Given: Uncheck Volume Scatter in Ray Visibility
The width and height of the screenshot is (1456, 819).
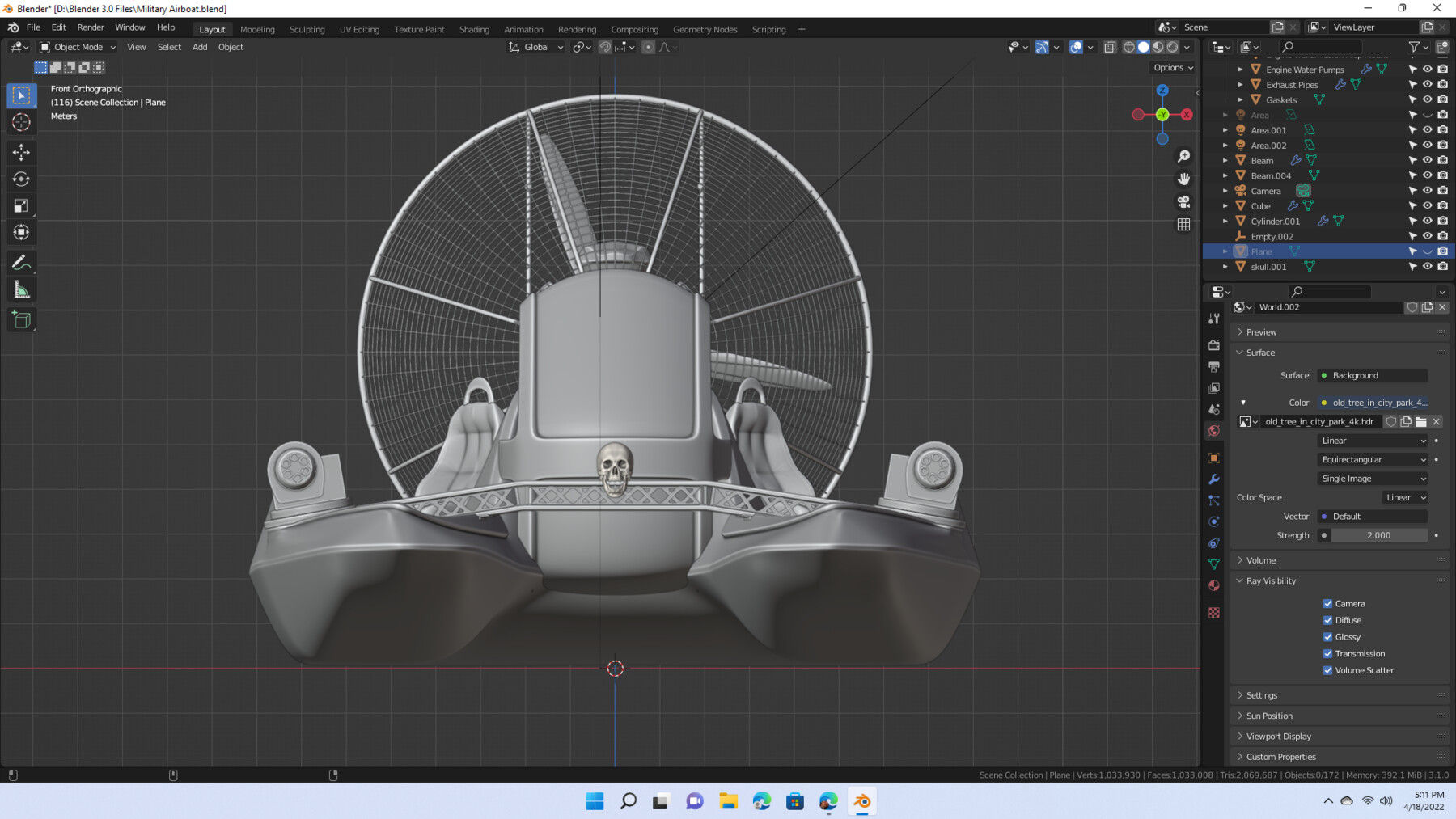Looking at the screenshot, I should pyautogui.click(x=1327, y=670).
